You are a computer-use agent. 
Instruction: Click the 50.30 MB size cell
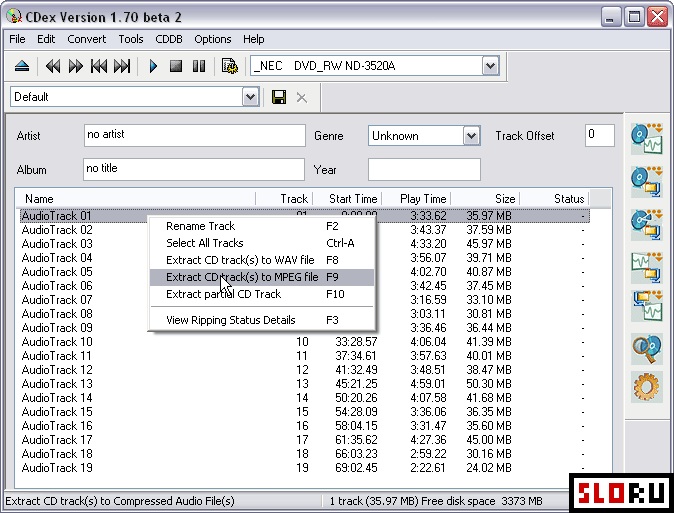pyautogui.click(x=489, y=384)
